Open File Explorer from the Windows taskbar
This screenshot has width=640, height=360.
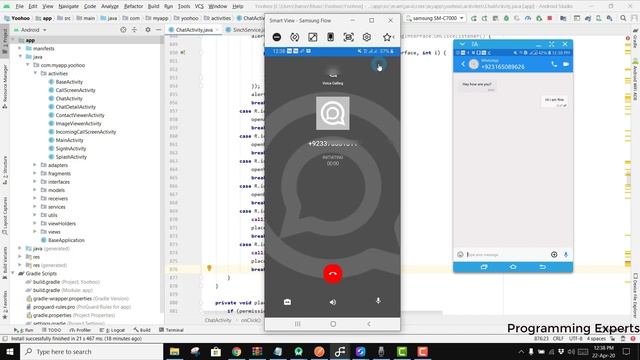174,351
